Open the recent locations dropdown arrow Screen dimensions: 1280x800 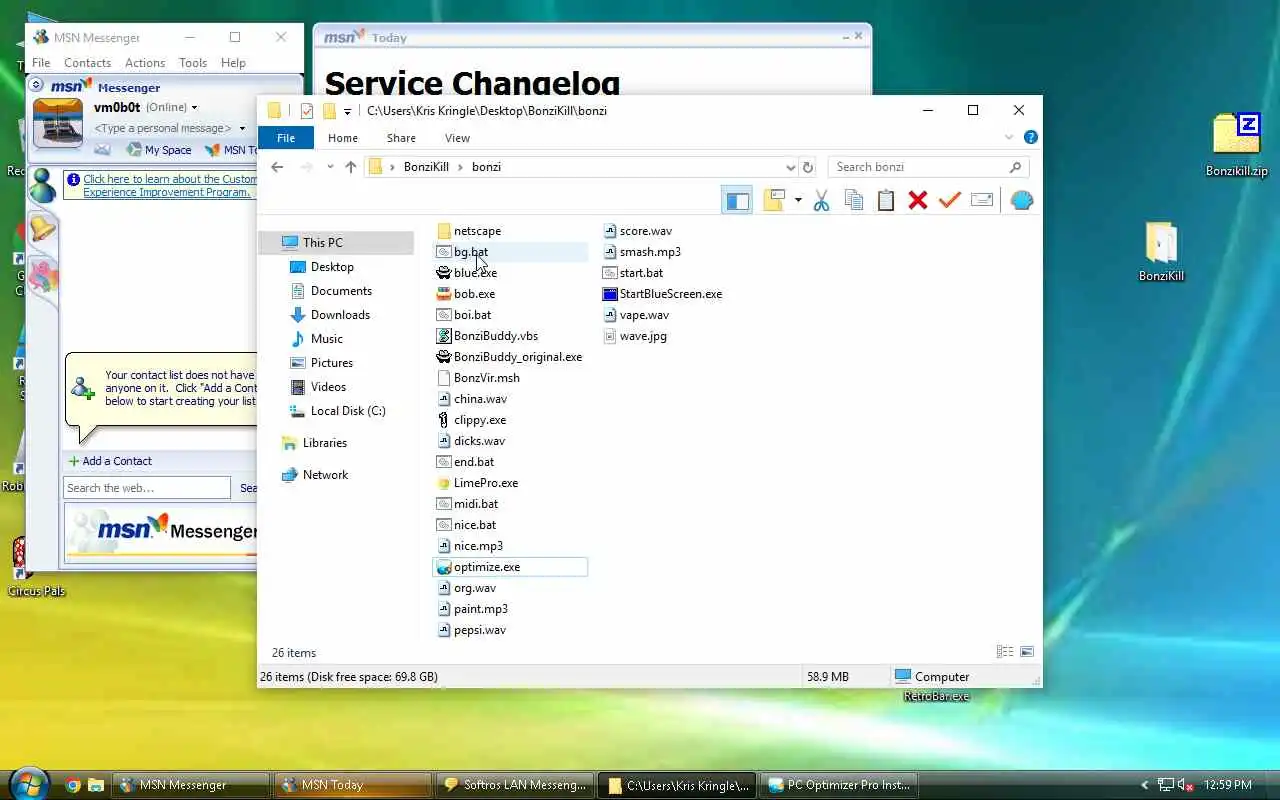pyautogui.click(x=330, y=167)
